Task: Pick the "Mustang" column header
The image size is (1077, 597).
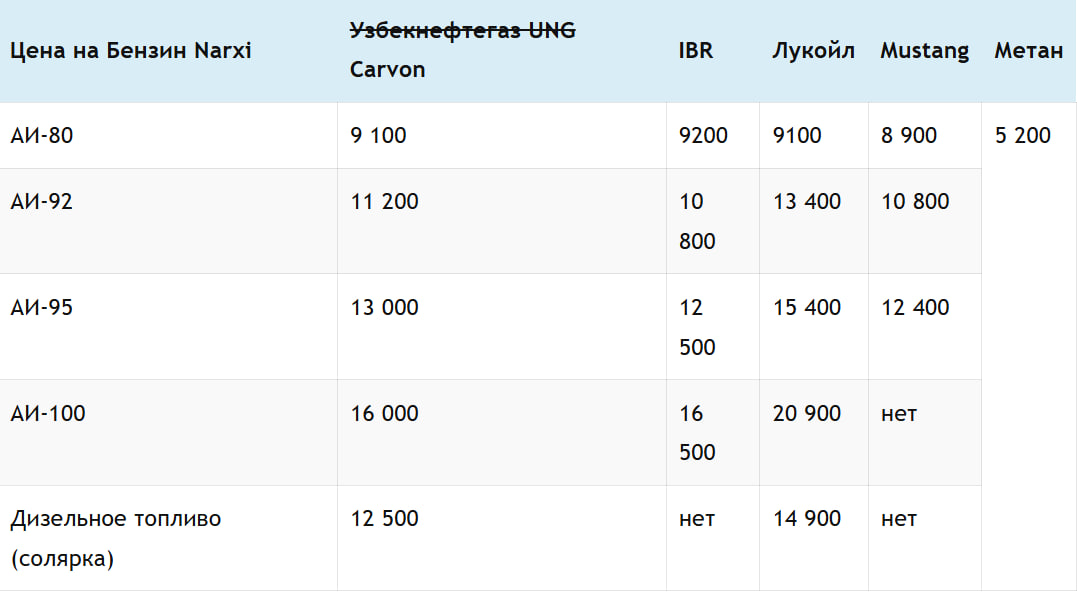Action: 924,51
